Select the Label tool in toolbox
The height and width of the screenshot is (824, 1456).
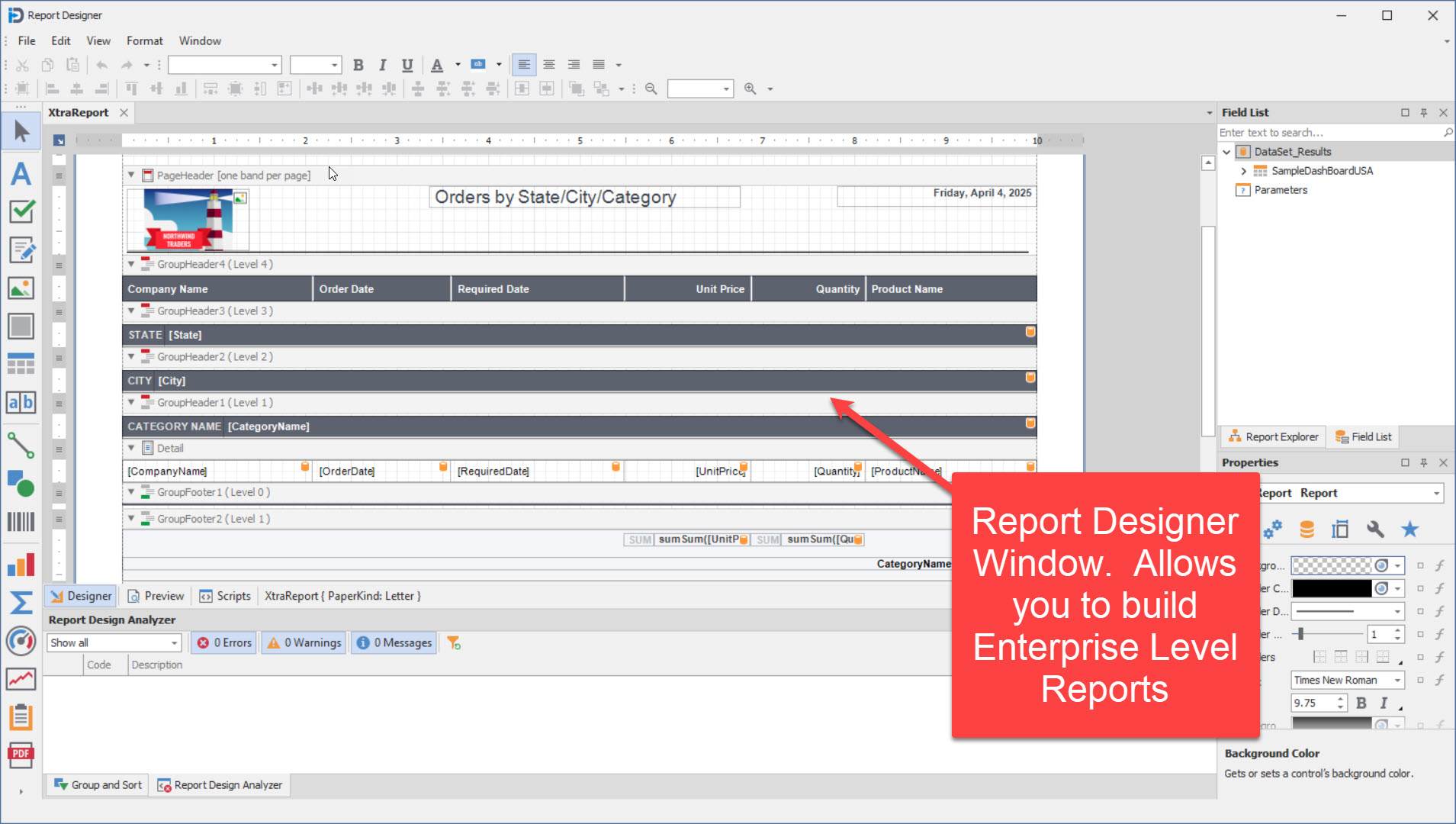(x=21, y=174)
